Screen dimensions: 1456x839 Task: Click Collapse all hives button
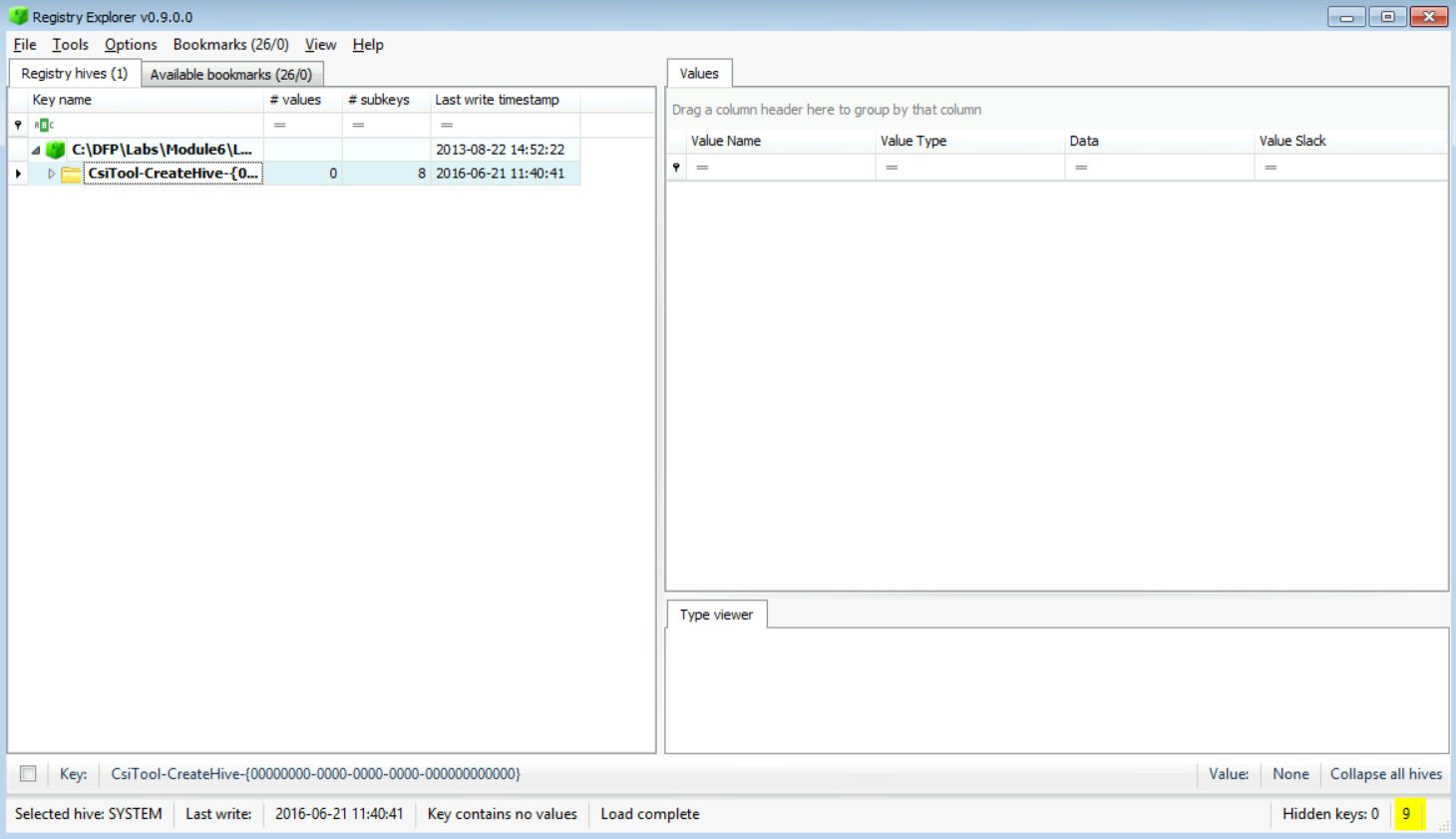(x=1385, y=774)
